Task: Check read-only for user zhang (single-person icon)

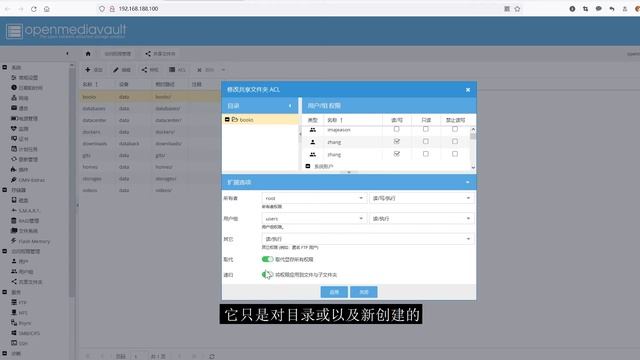Action: [426, 141]
